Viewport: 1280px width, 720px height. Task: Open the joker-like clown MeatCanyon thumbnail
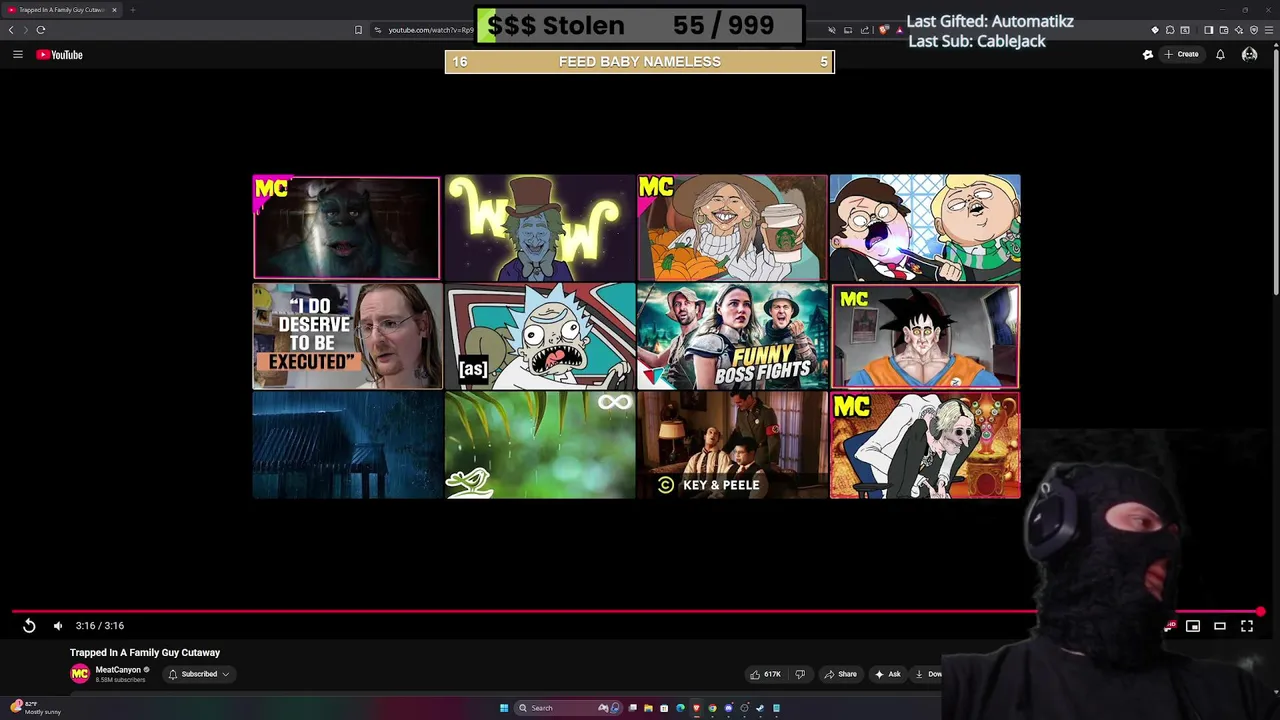pos(925,445)
